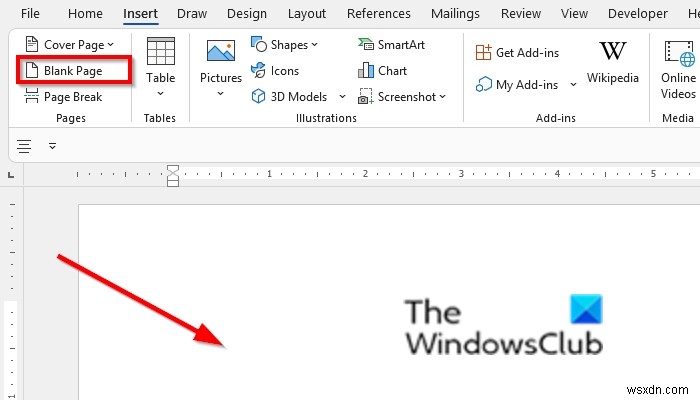
Task: Open the View tab
Action: pyautogui.click(x=575, y=14)
